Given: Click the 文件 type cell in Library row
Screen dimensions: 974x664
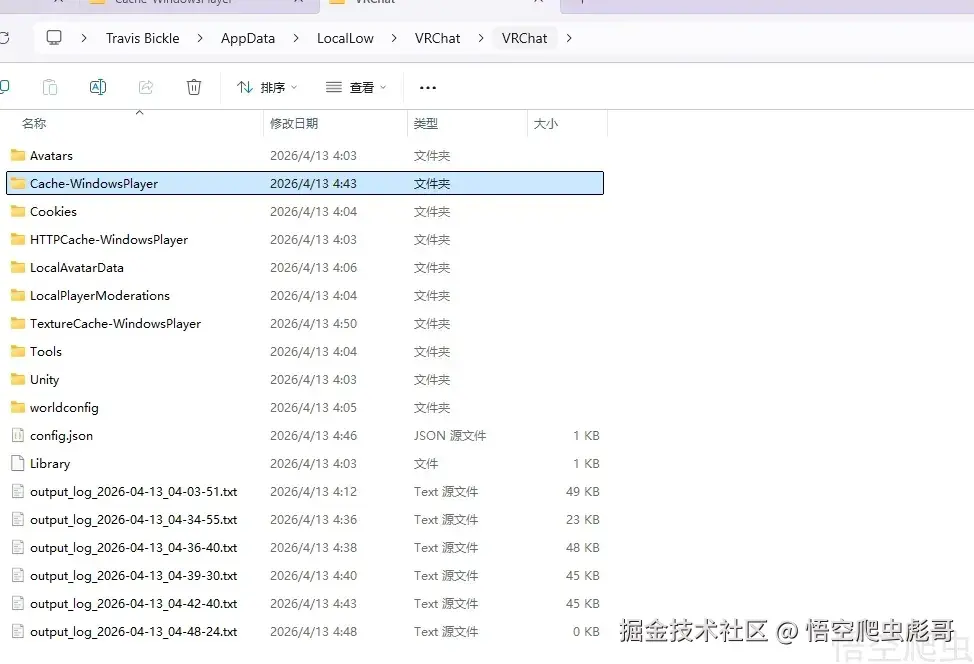Looking at the screenshot, I should pyautogui.click(x=426, y=463).
